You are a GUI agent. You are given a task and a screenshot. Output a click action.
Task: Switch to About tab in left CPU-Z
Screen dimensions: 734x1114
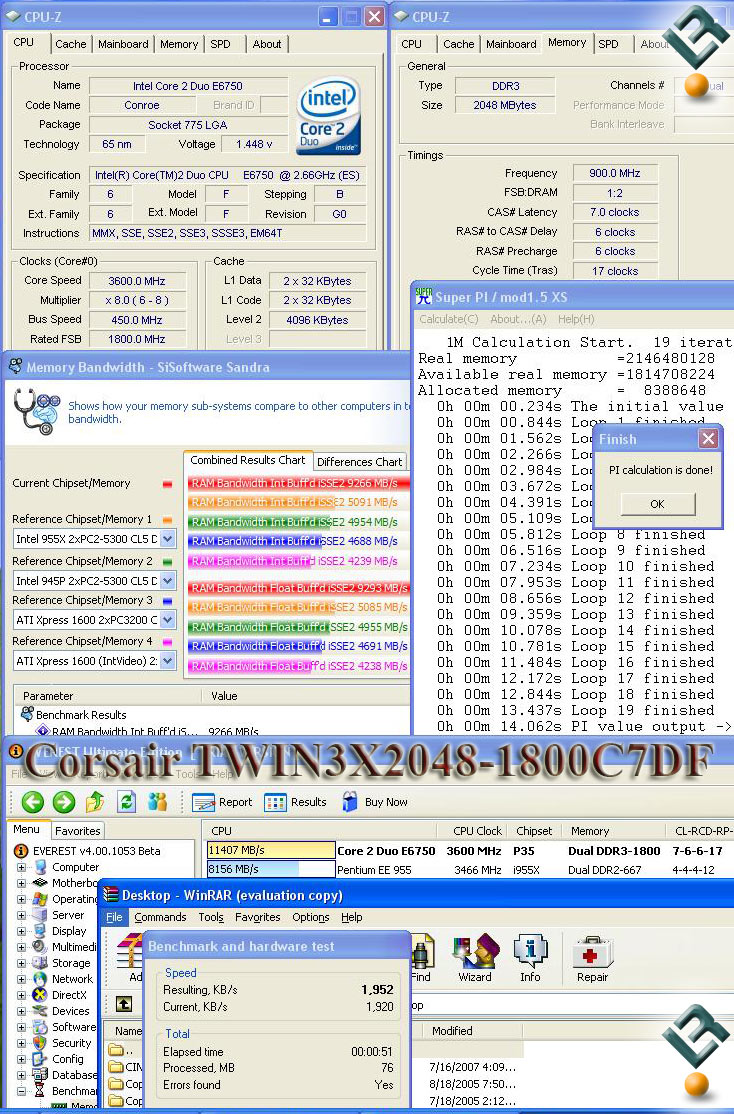tap(267, 44)
